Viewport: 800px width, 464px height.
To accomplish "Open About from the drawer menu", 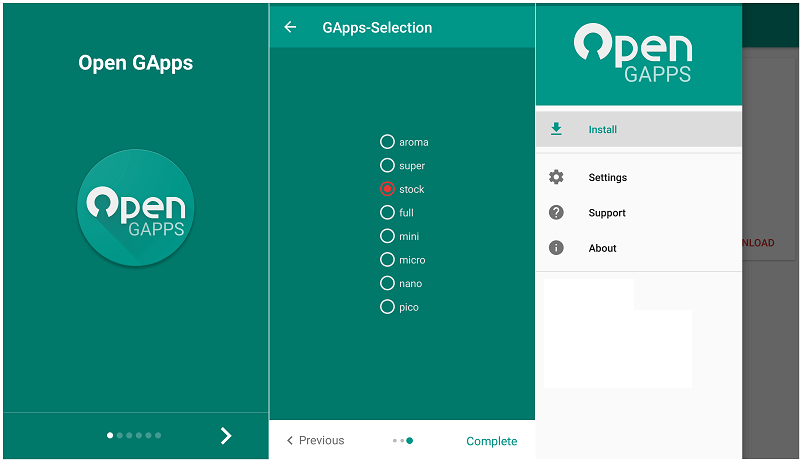I will pyautogui.click(x=639, y=248).
